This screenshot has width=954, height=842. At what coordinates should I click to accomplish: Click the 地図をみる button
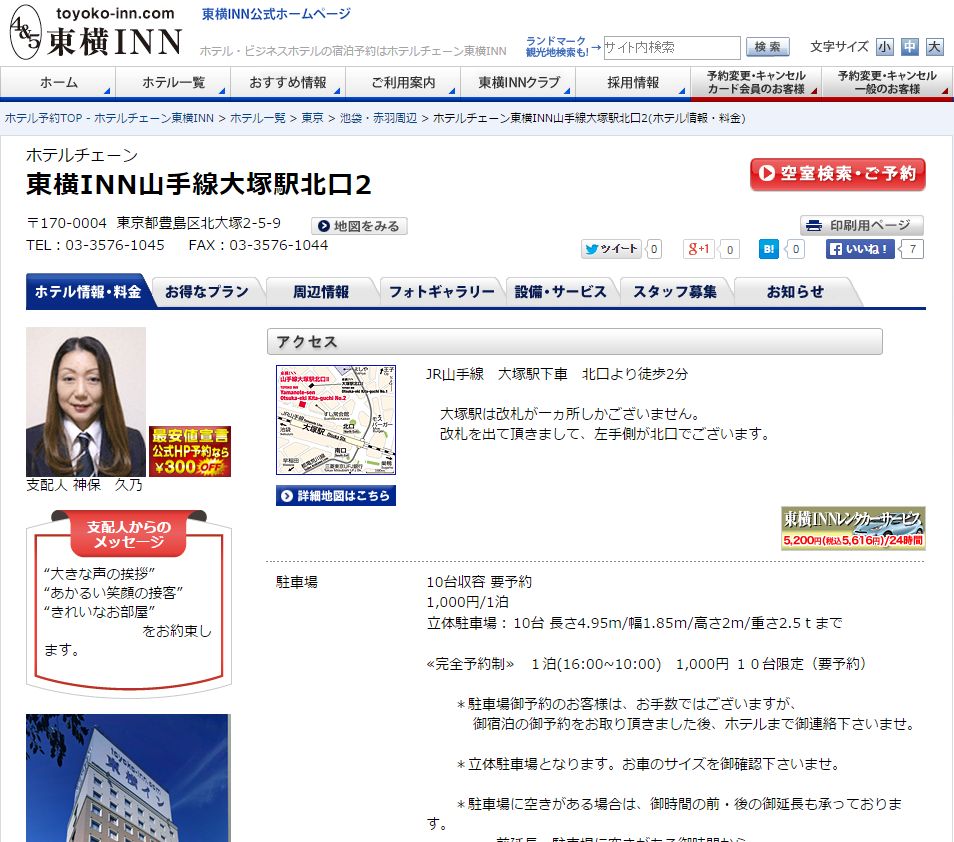coord(359,226)
